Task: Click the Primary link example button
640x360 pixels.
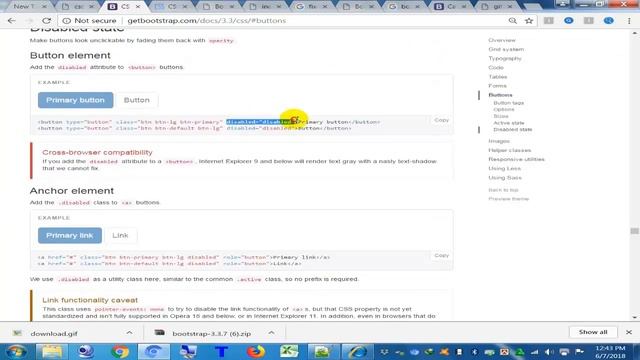Action: click(x=70, y=236)
